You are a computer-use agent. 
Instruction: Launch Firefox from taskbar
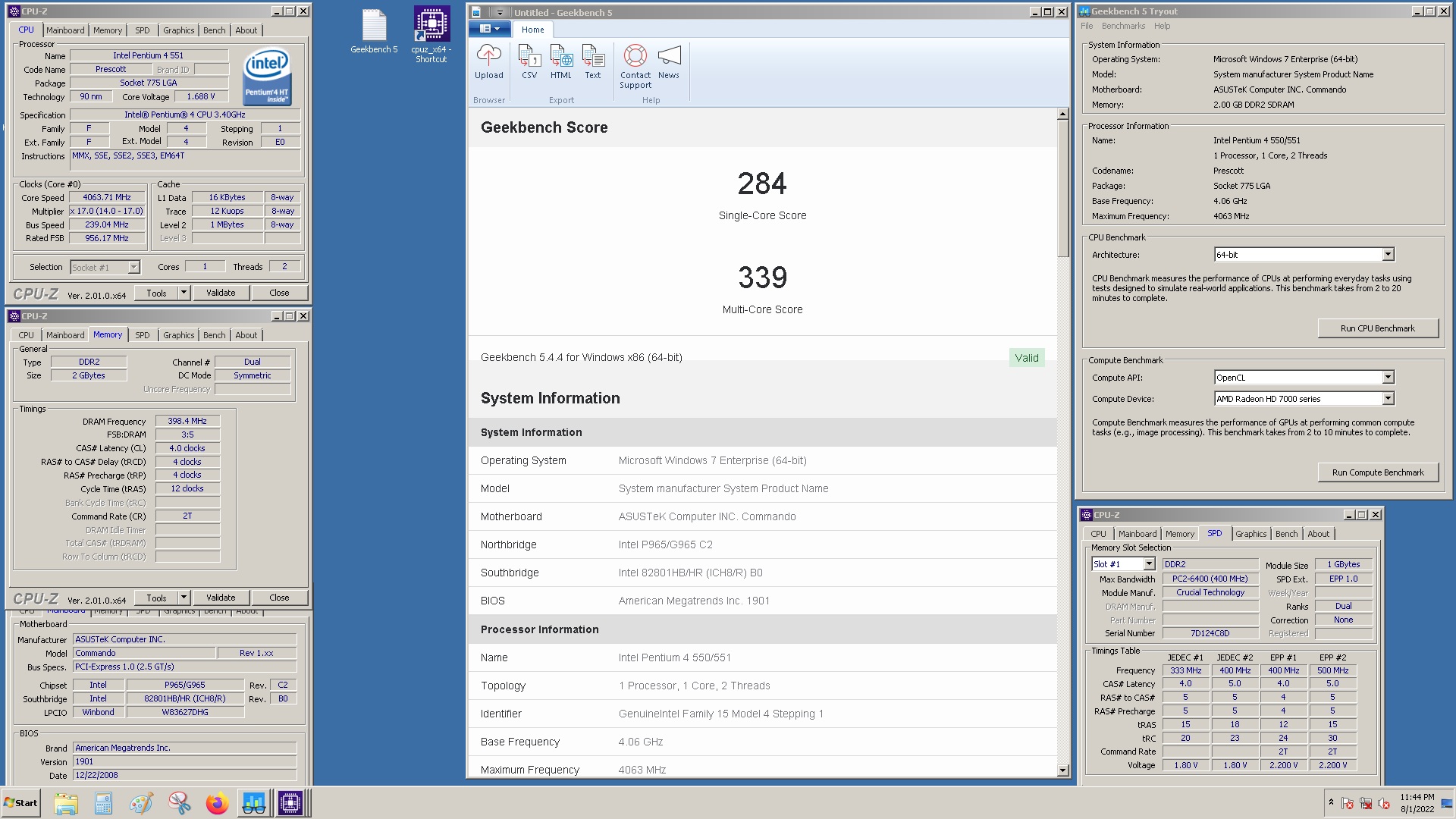click(x=218, y=803)
